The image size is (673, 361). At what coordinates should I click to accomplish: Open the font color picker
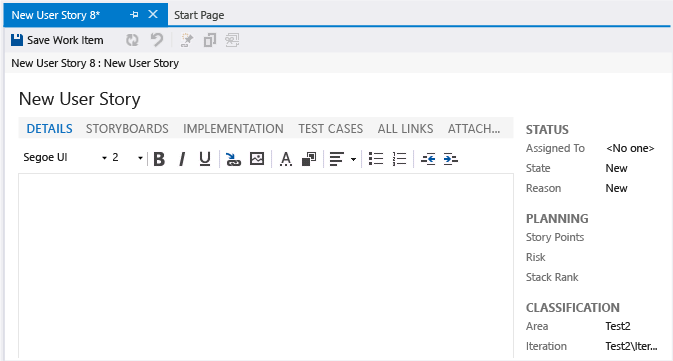[x=285, y=159]
